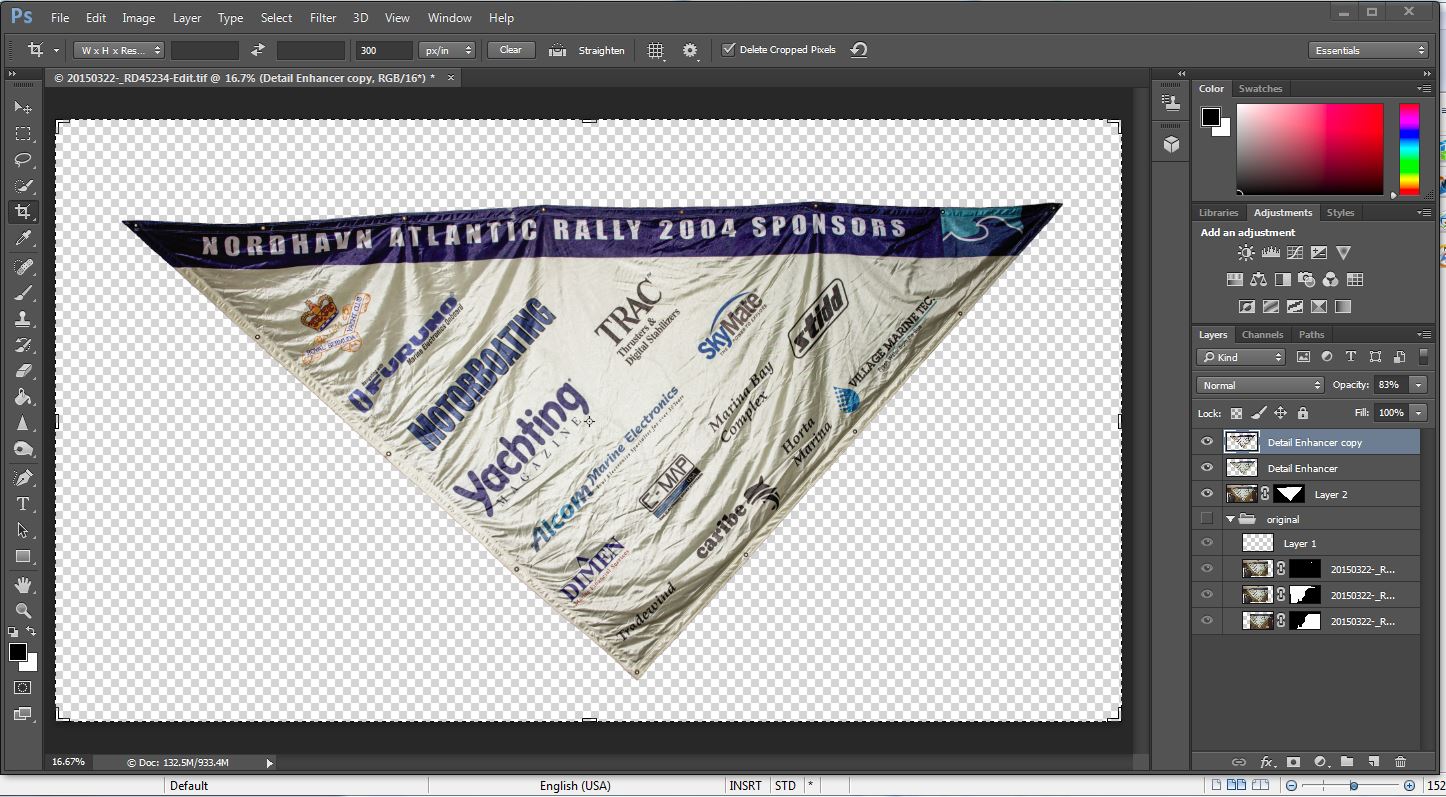This screenshot has width=1446, height=797.
Task: Toggle Delete Cropped Pixels checkbox
Action: [728, 49]
